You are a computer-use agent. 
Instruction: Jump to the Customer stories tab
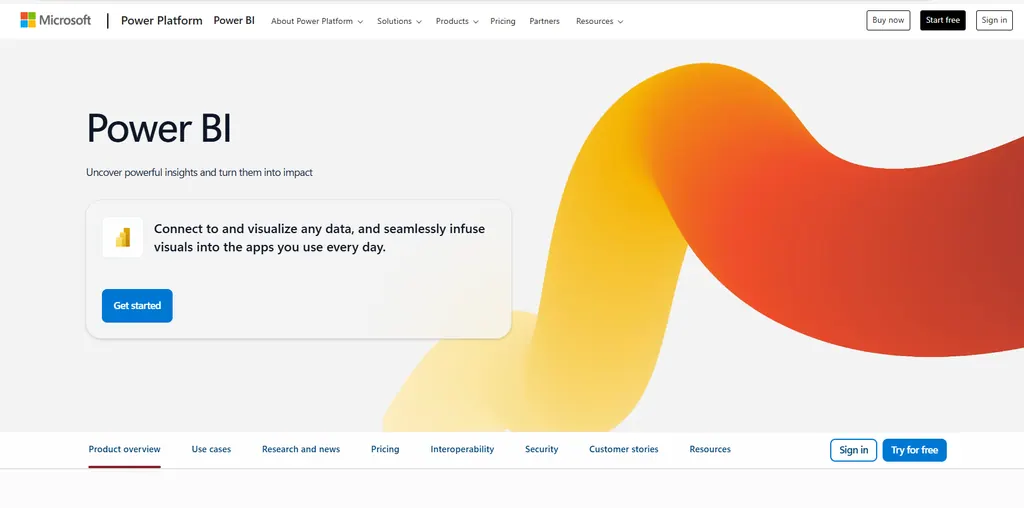tap(624, 450)
